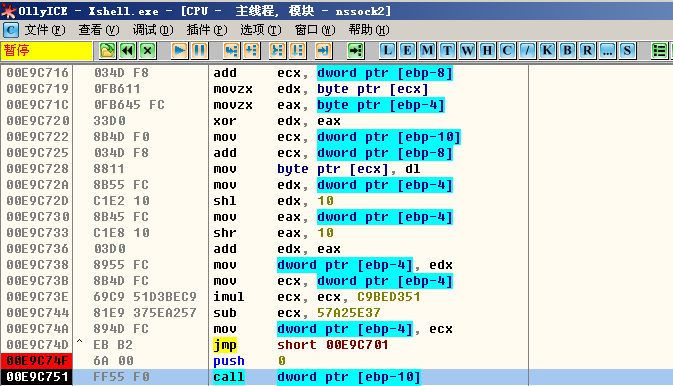Click the Close program X icon
The width and height of the screenshot is (673, 386).
148,51
